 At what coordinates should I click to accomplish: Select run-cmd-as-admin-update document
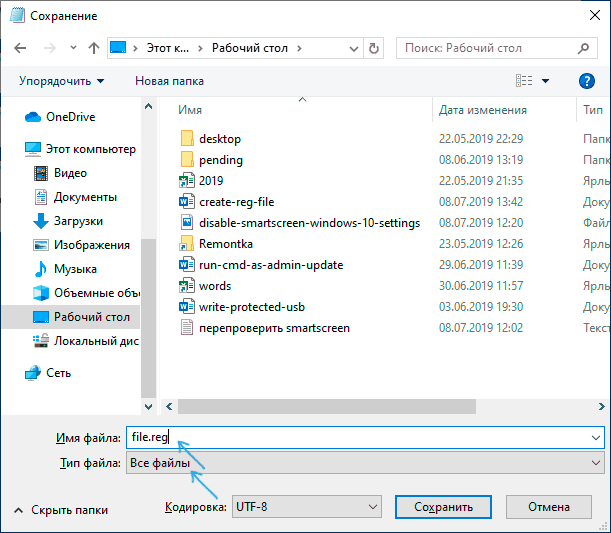coord(261,265)
